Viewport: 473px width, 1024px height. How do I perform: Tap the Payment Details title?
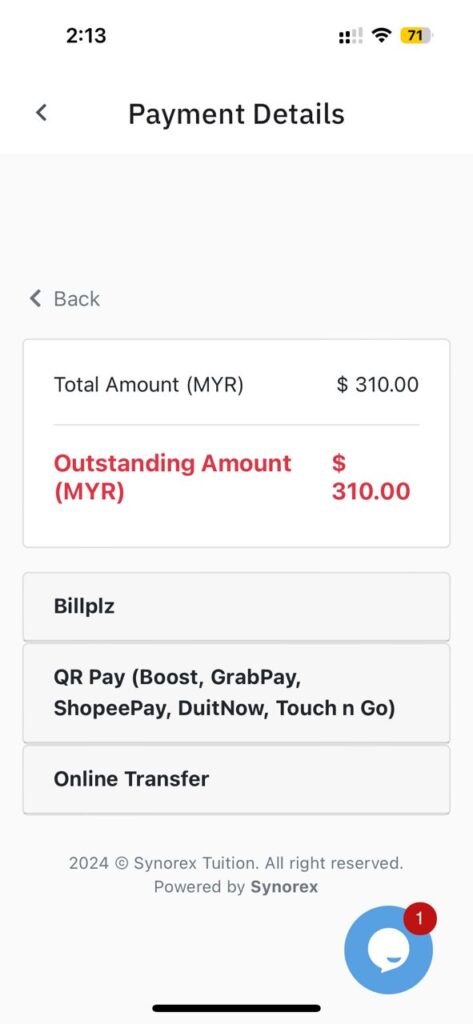pyautogui.click(x=236, y=114)
